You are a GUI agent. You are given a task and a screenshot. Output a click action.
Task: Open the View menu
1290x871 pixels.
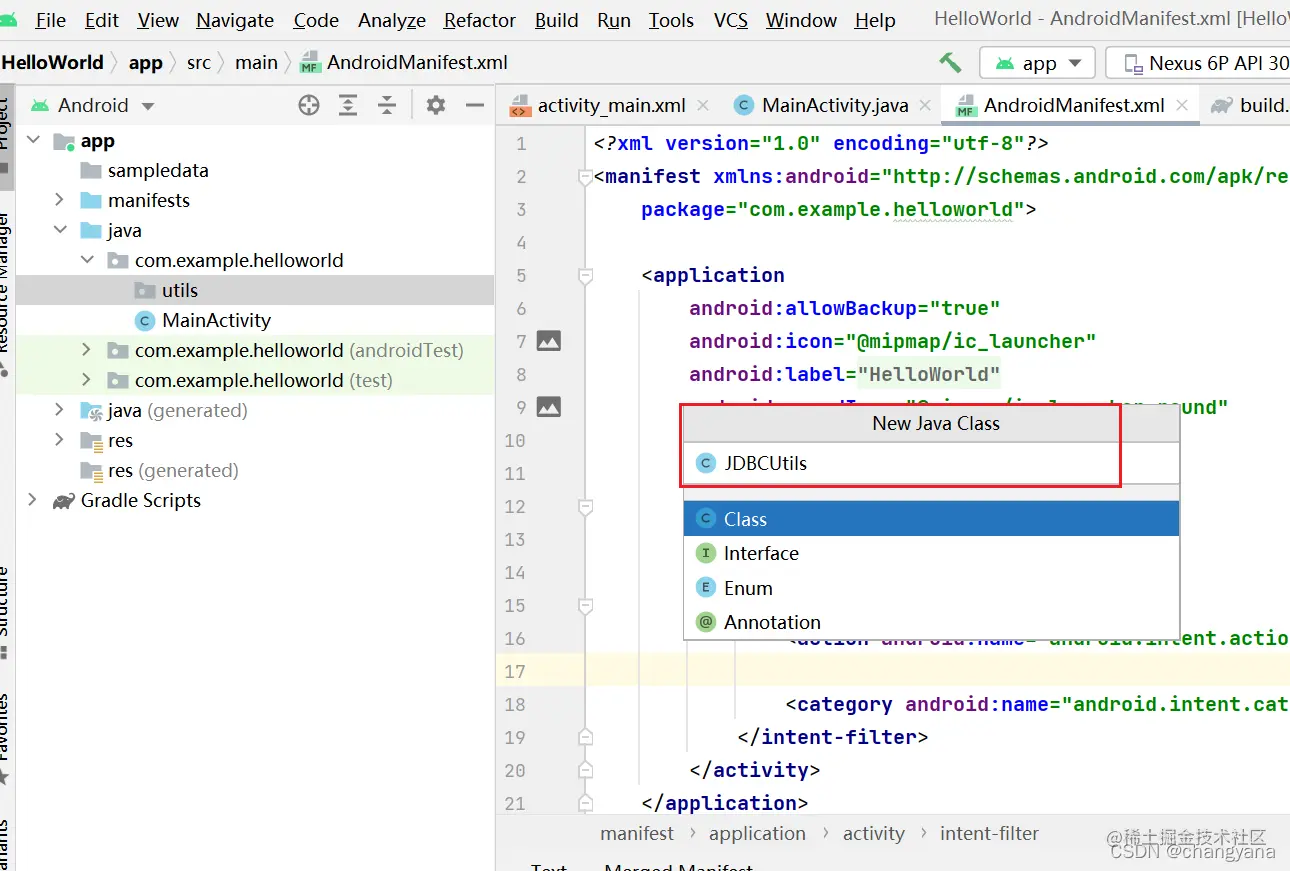pos(158,20)
